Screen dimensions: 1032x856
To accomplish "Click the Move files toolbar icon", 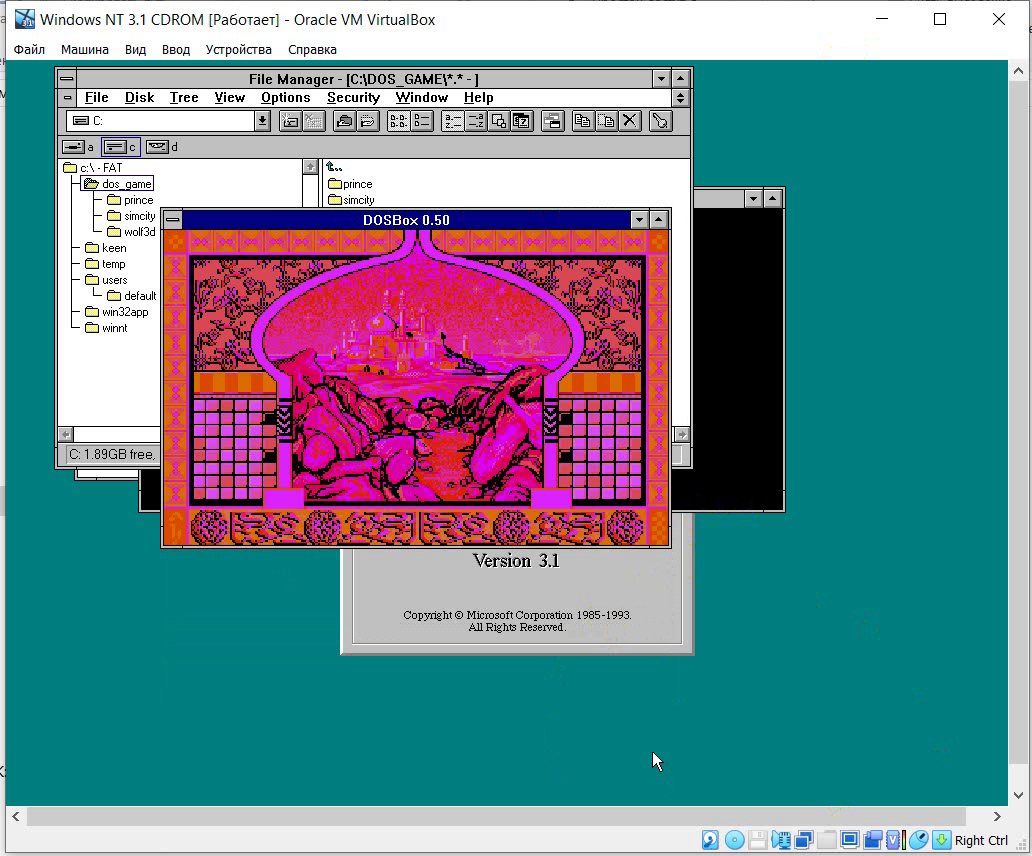I will 606,121.
